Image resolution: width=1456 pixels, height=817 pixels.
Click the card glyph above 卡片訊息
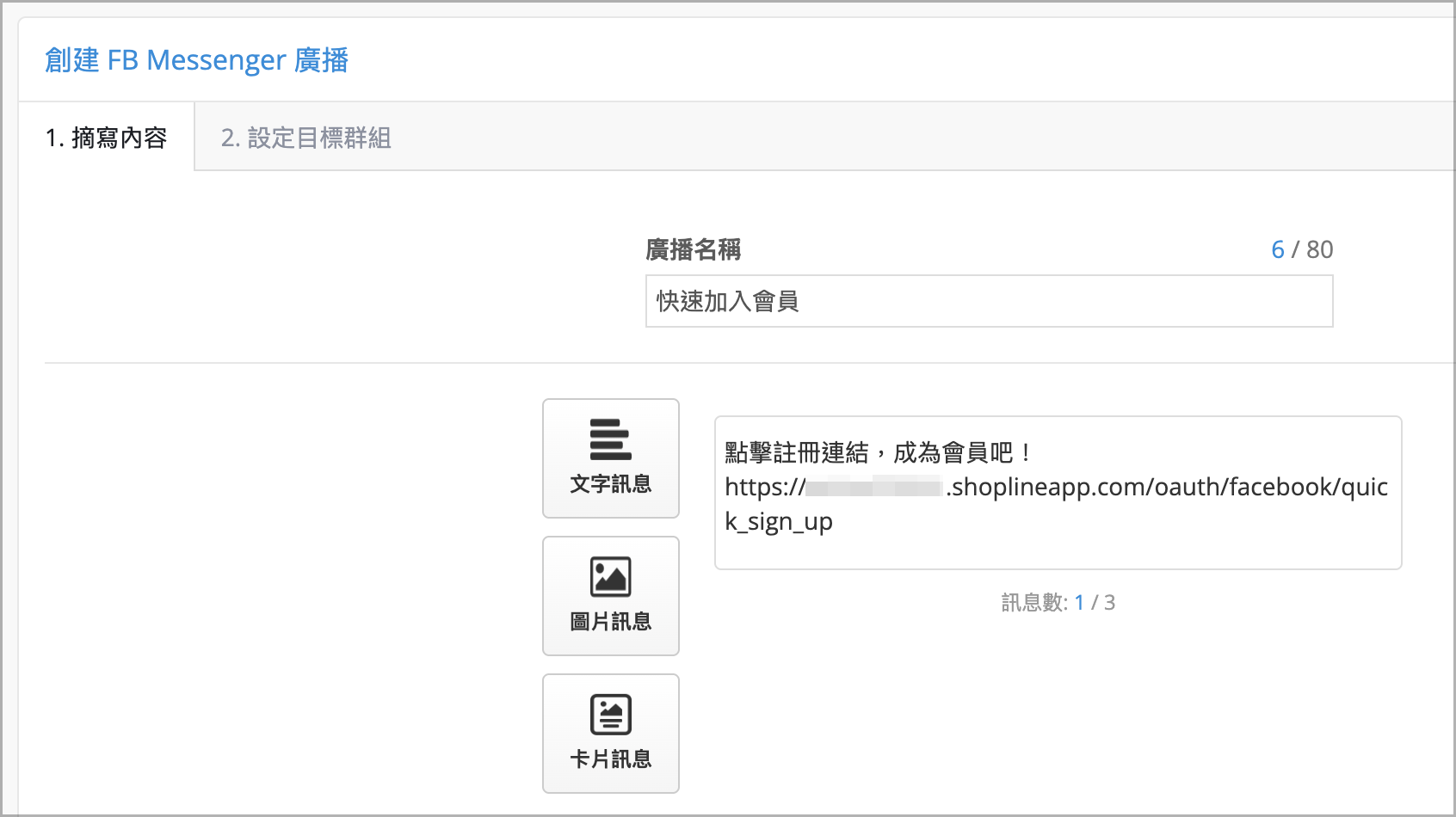610,712
